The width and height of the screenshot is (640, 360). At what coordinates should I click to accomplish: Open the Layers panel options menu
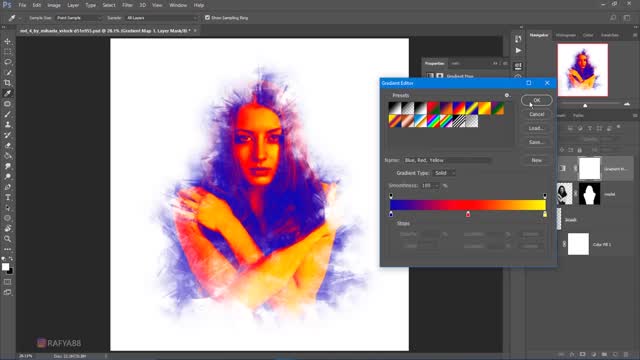[x=635, y=116]
